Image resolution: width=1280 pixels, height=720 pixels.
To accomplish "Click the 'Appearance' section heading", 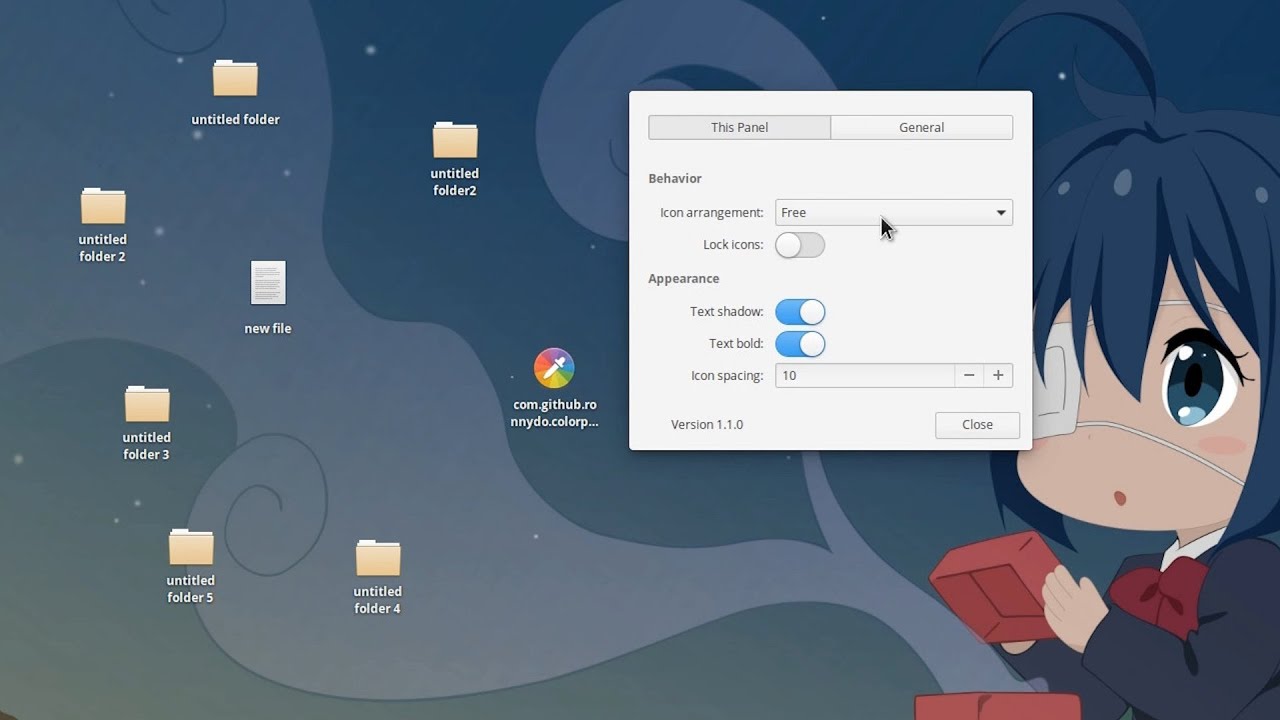I will (x=684, y=279).
